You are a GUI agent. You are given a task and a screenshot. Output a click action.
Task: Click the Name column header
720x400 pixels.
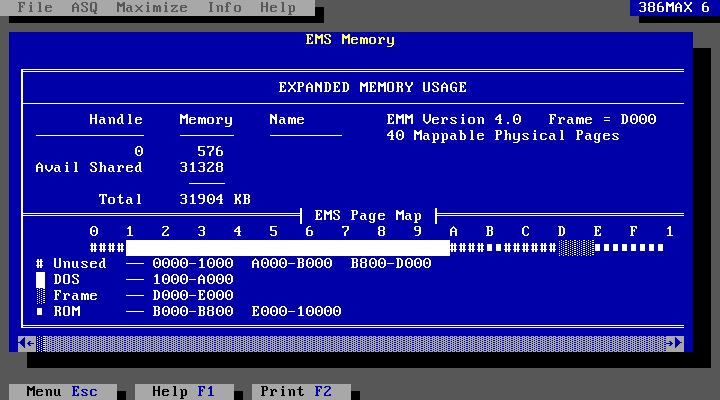click(x=287, y=119)
